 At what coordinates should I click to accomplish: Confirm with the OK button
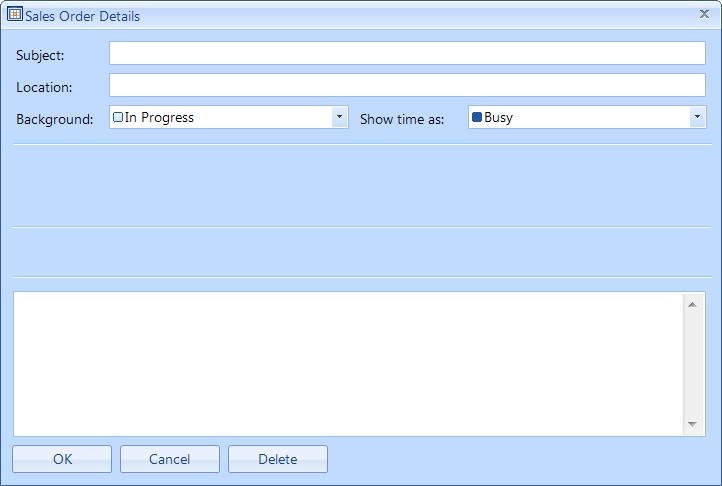point(62,459)
